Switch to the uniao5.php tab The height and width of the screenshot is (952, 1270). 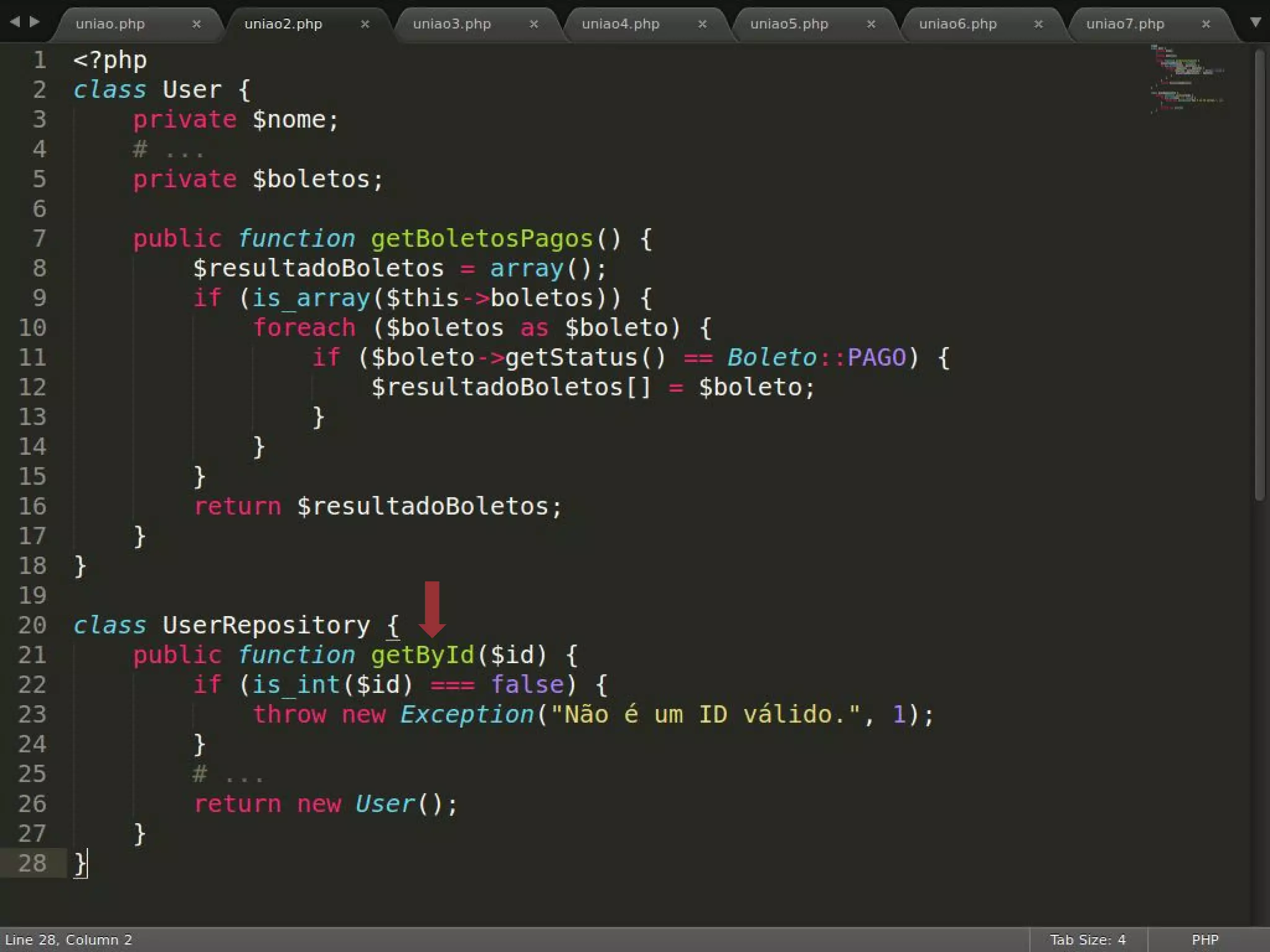[x=789, y=24]
